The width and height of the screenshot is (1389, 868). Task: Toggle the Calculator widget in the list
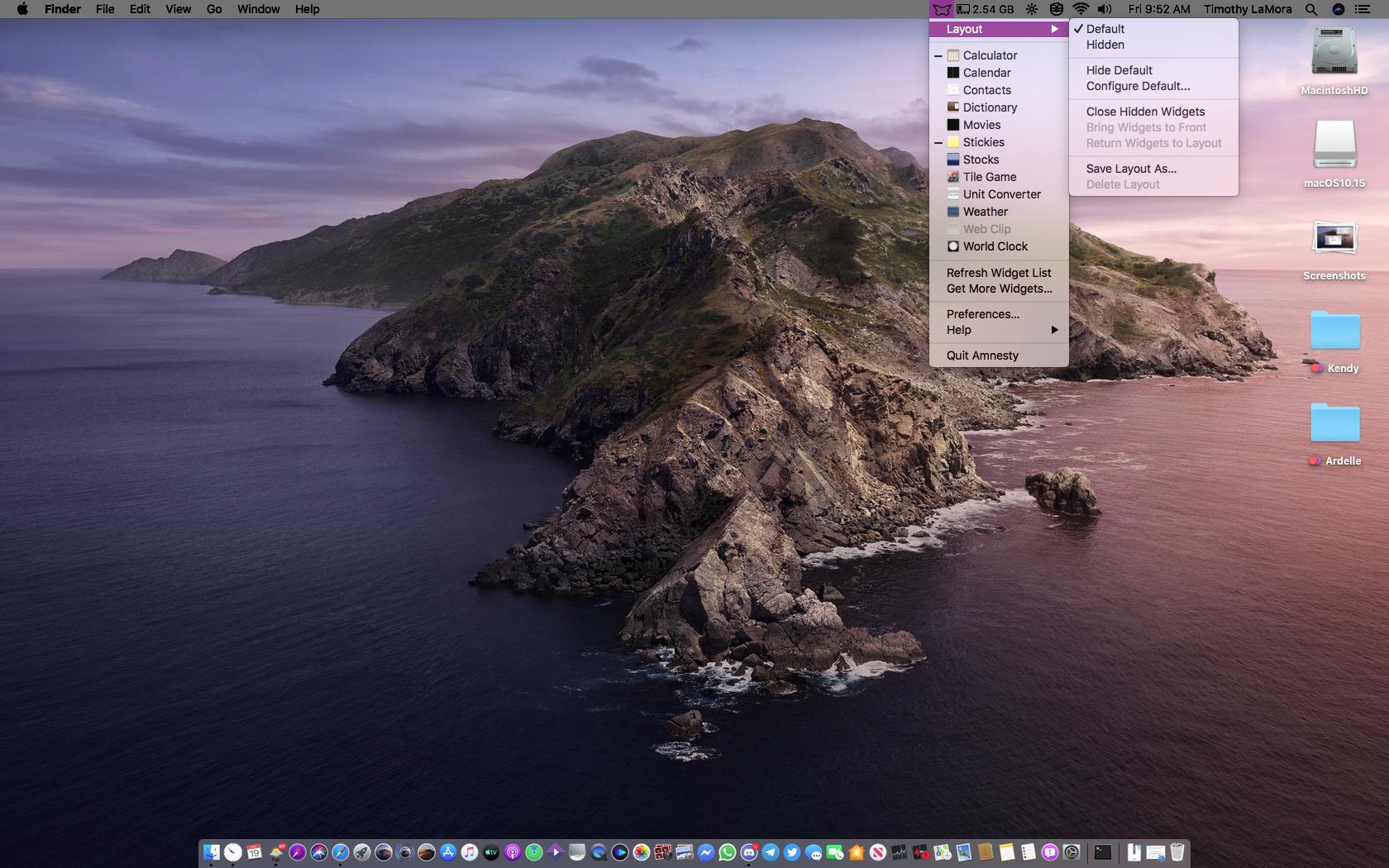click(990, 55)
